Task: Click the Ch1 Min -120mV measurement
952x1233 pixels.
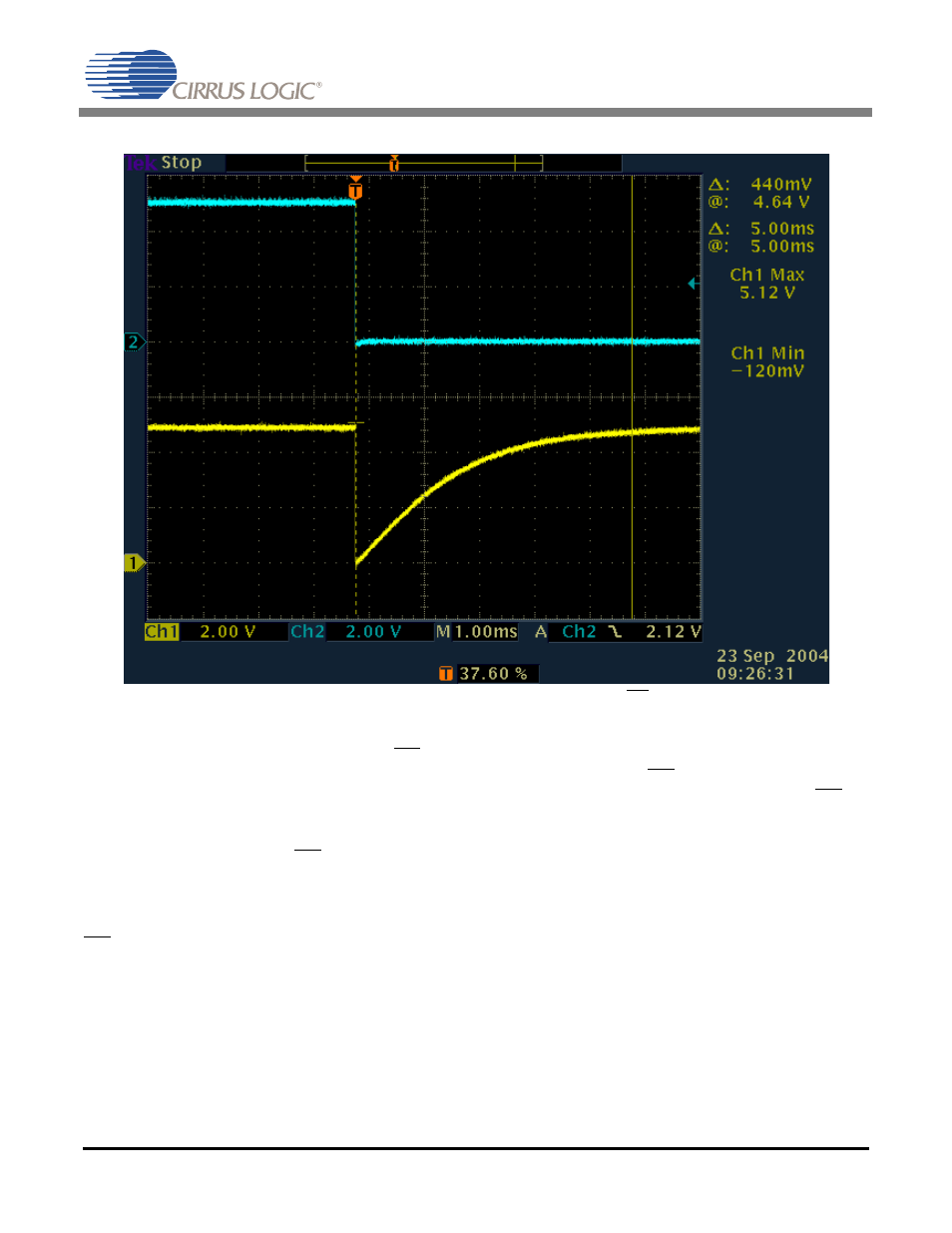Action: [767, 362]
